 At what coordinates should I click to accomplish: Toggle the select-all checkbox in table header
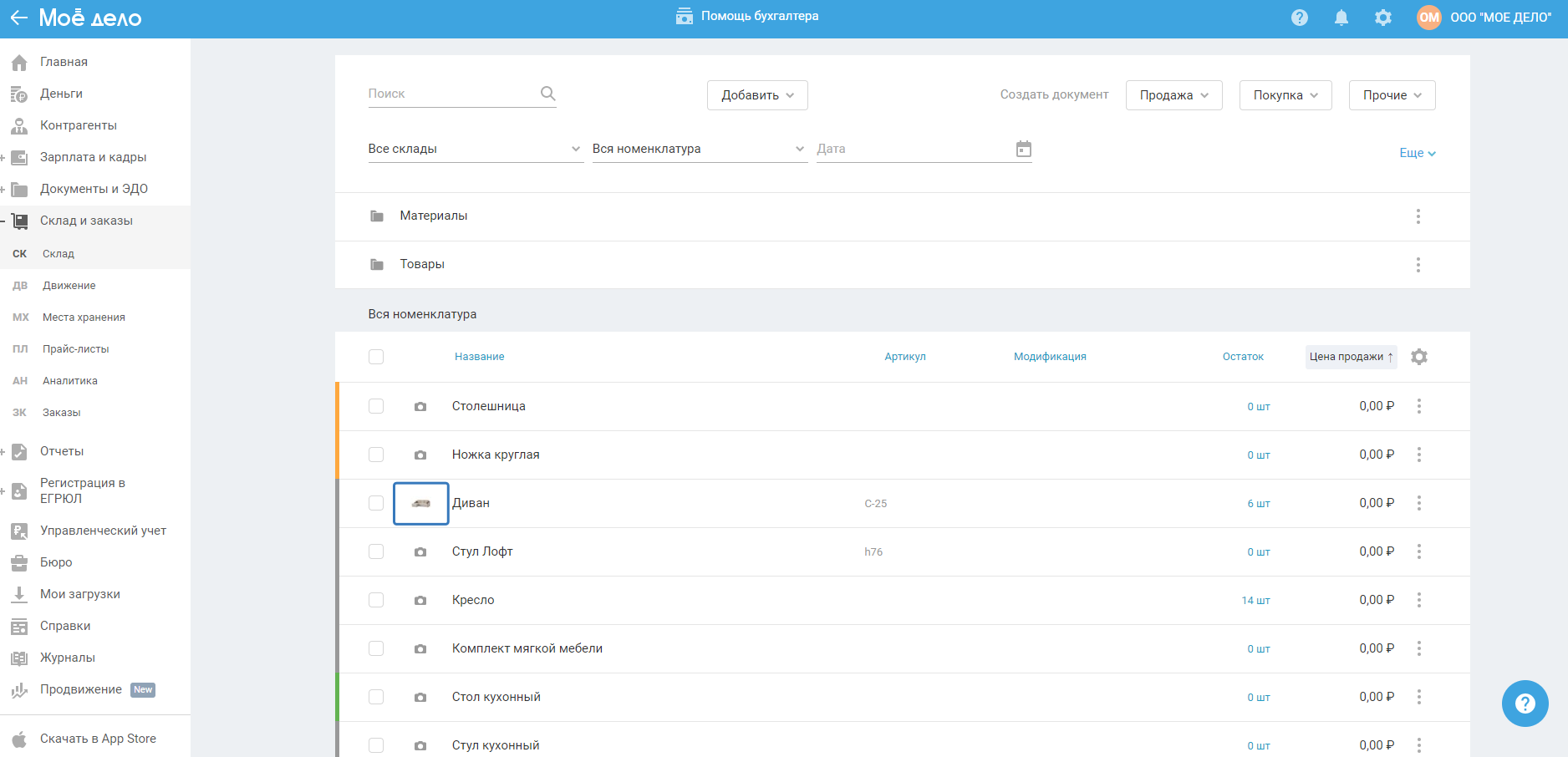click(376, 357)
